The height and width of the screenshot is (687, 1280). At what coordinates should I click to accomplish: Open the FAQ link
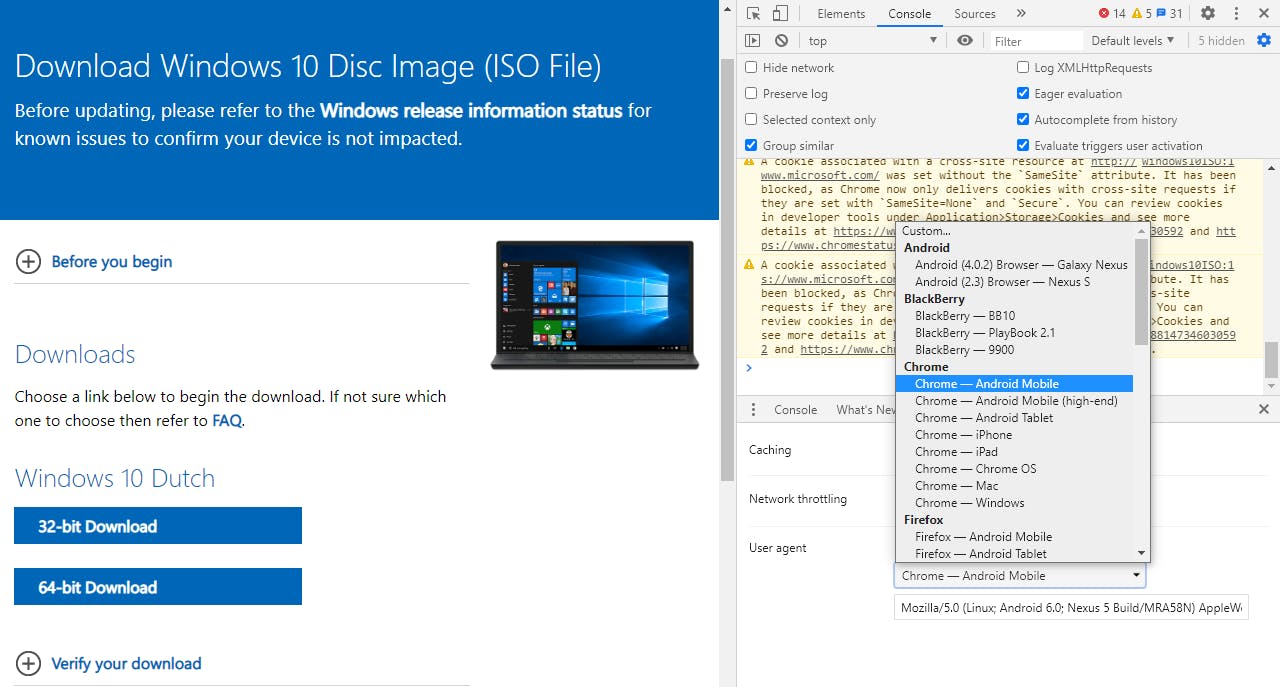tap(227, 421)
